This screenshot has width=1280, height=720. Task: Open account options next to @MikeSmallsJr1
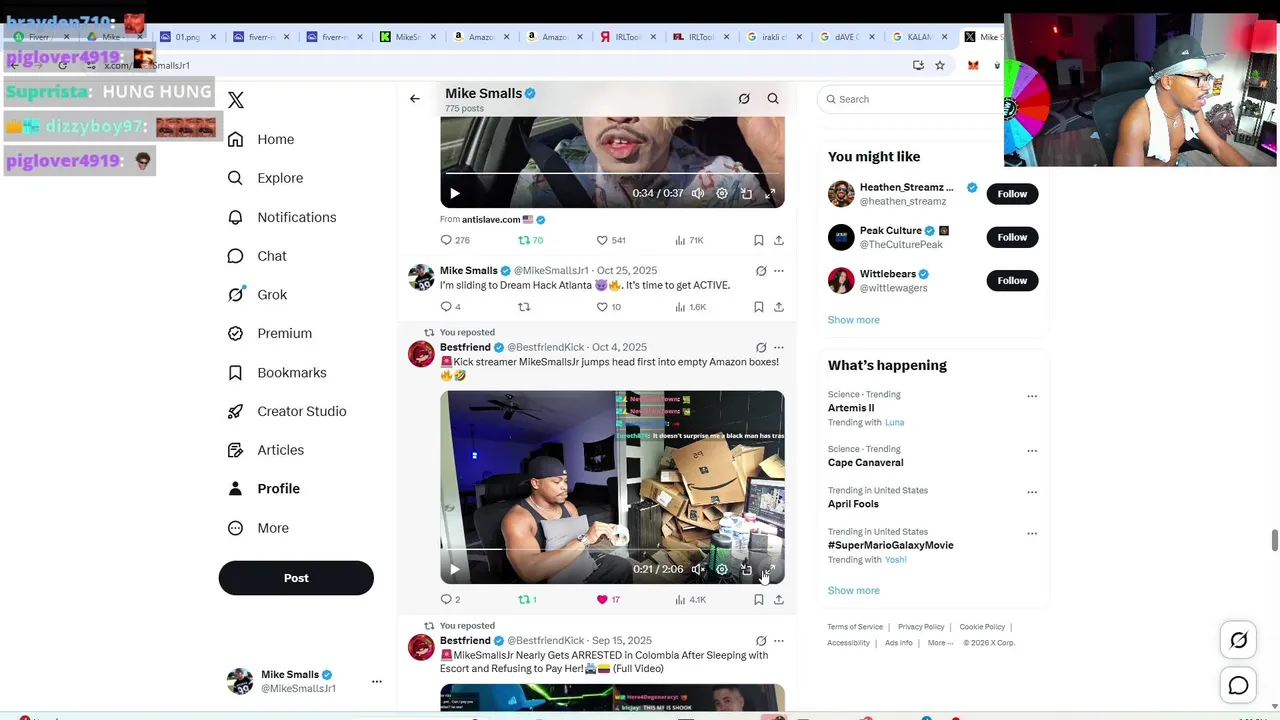tap(377, 681)
